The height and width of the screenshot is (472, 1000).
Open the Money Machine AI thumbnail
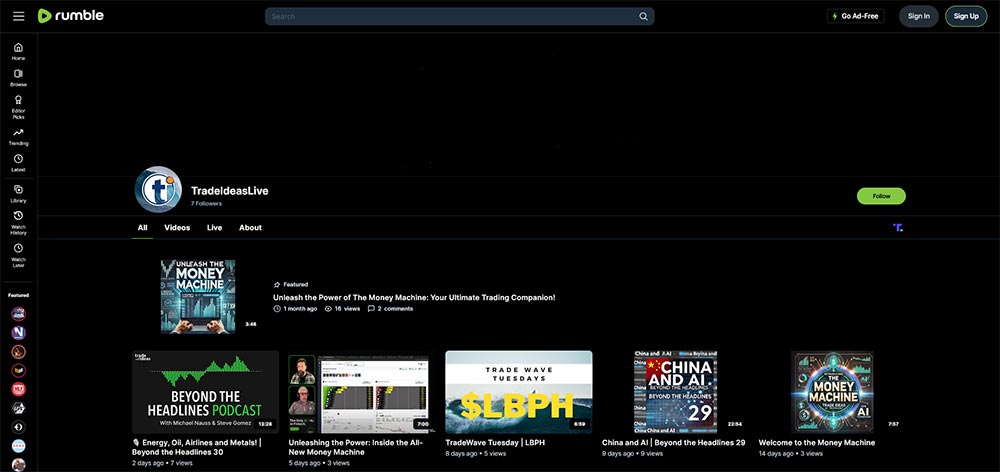(832, 392)
